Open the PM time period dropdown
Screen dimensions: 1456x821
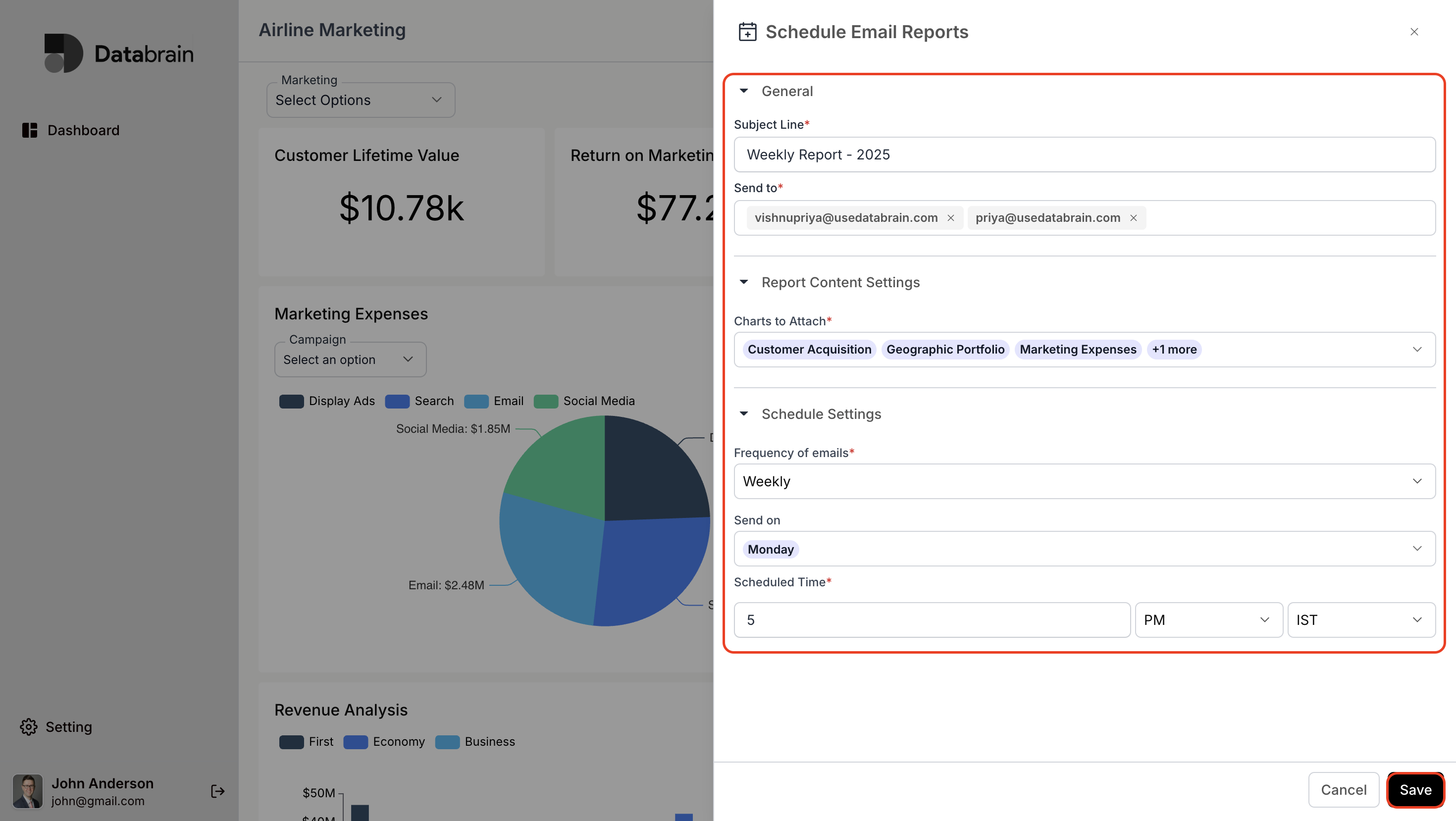(1208, 620)
